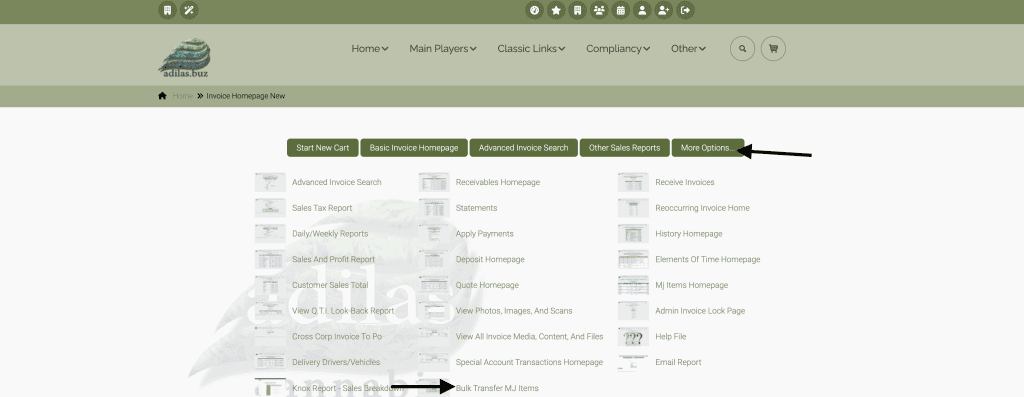Open the Sales Tax Report link
This screenshot has width=1024, height=397.
(x=322, y=208)
